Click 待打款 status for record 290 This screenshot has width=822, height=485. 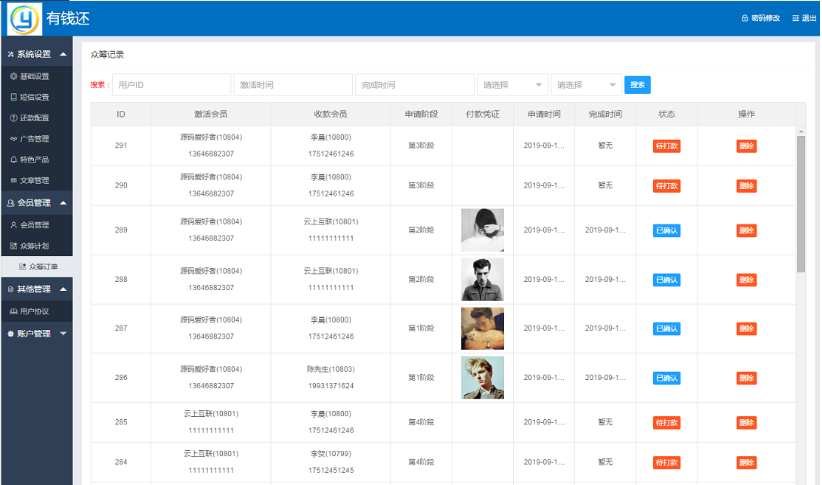tap(667, 186)
